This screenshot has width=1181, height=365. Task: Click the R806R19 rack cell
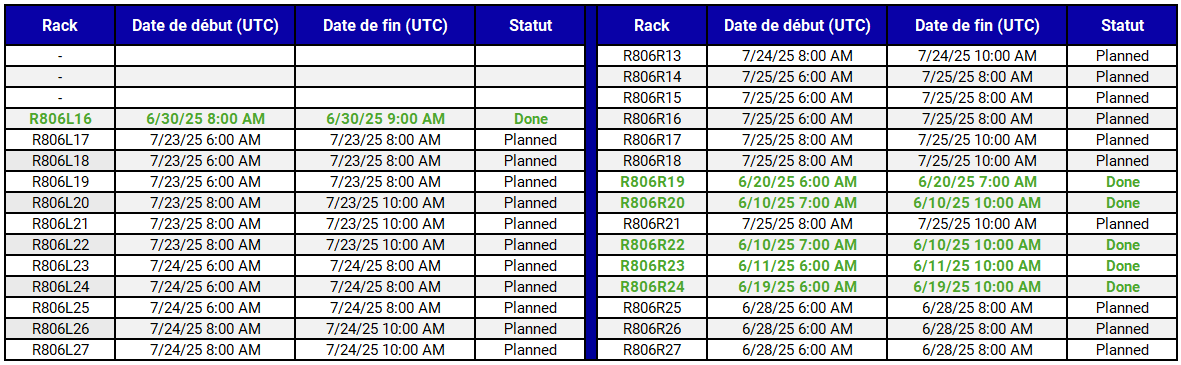(x=652, y=182)
